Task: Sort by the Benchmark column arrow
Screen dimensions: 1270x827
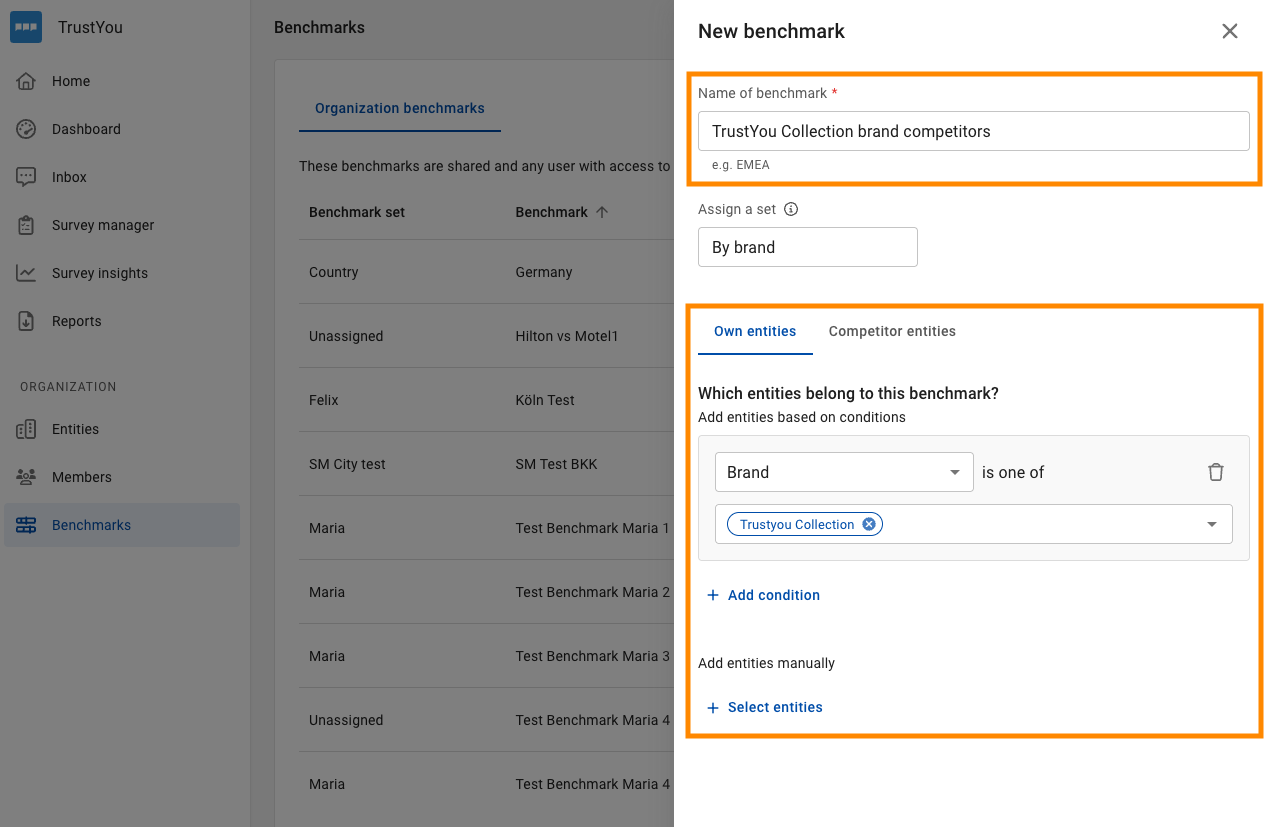Action: coord(602,212)
